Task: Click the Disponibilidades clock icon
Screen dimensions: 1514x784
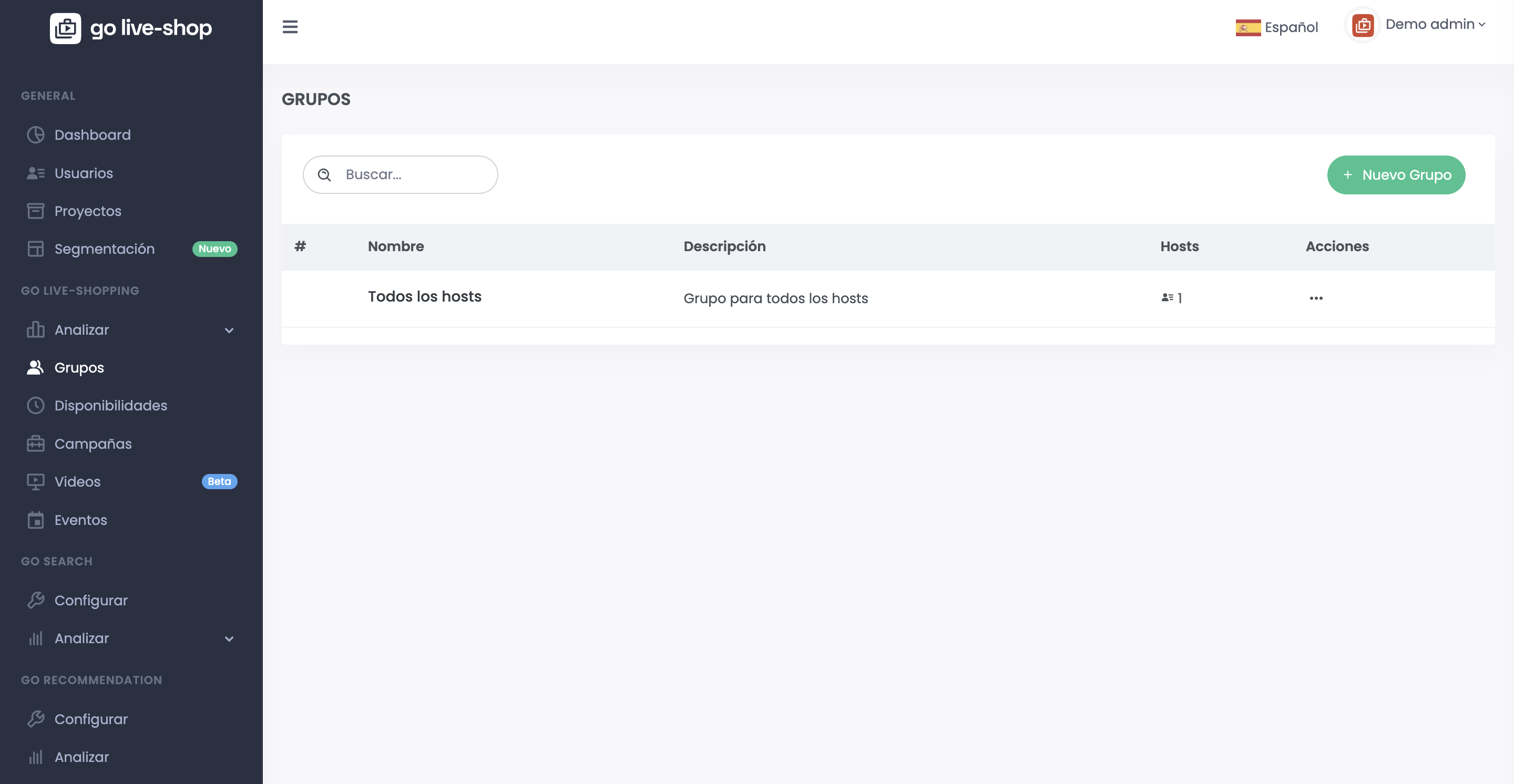Action: 35,405
